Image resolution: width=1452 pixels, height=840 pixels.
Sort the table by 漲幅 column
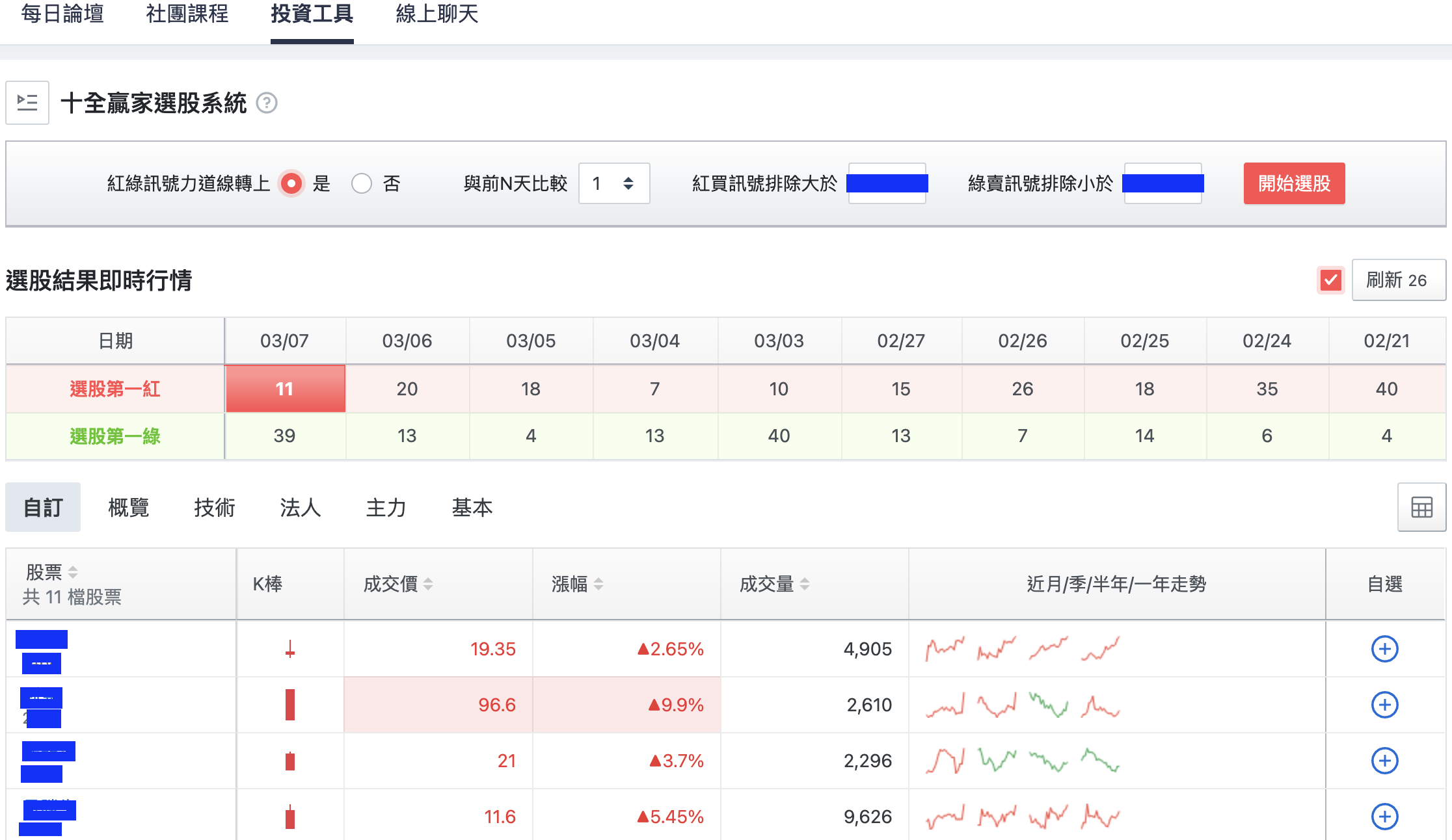click(x=599, y=584)
